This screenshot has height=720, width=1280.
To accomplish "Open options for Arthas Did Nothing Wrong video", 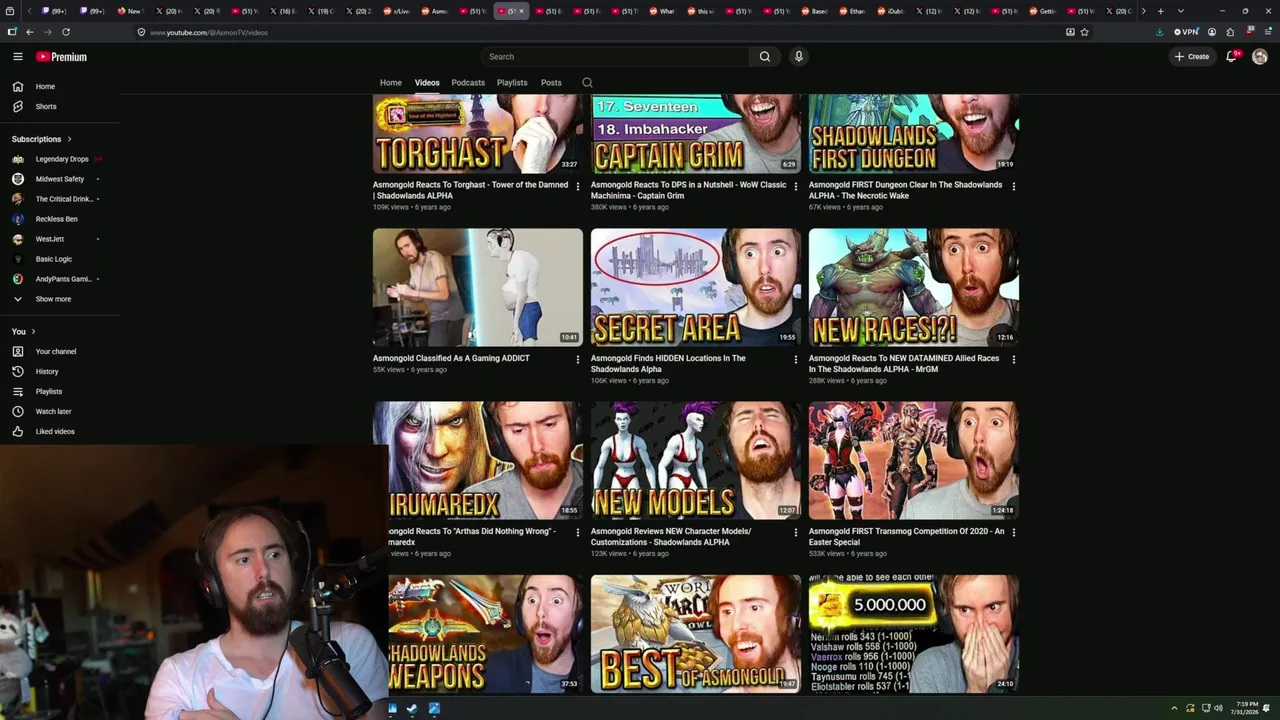I will click(578, 532).
